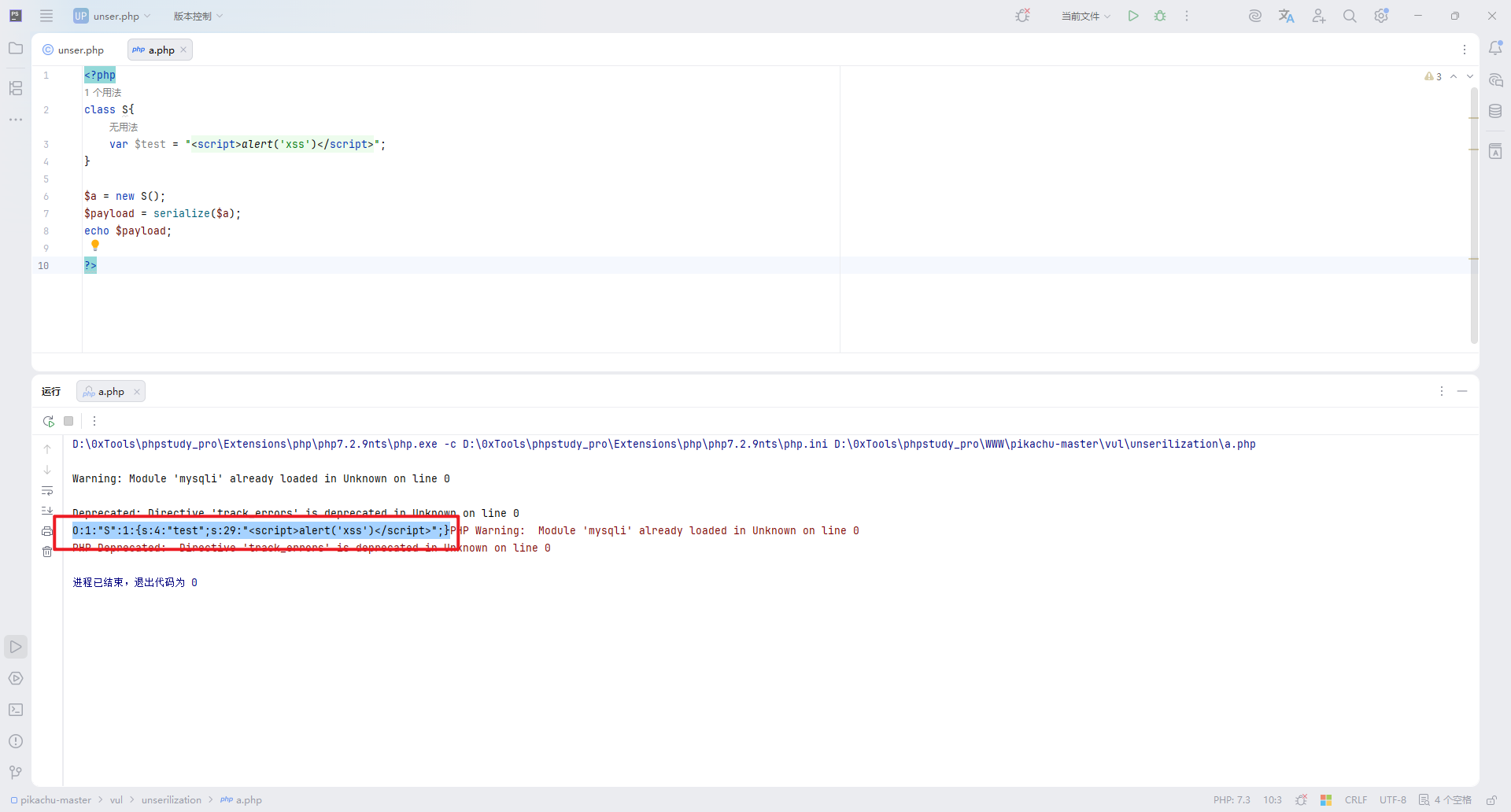This screenshot has width=1511, height=812.
Task: Open Search Everywhere
Action: [x=1350, y=16]
